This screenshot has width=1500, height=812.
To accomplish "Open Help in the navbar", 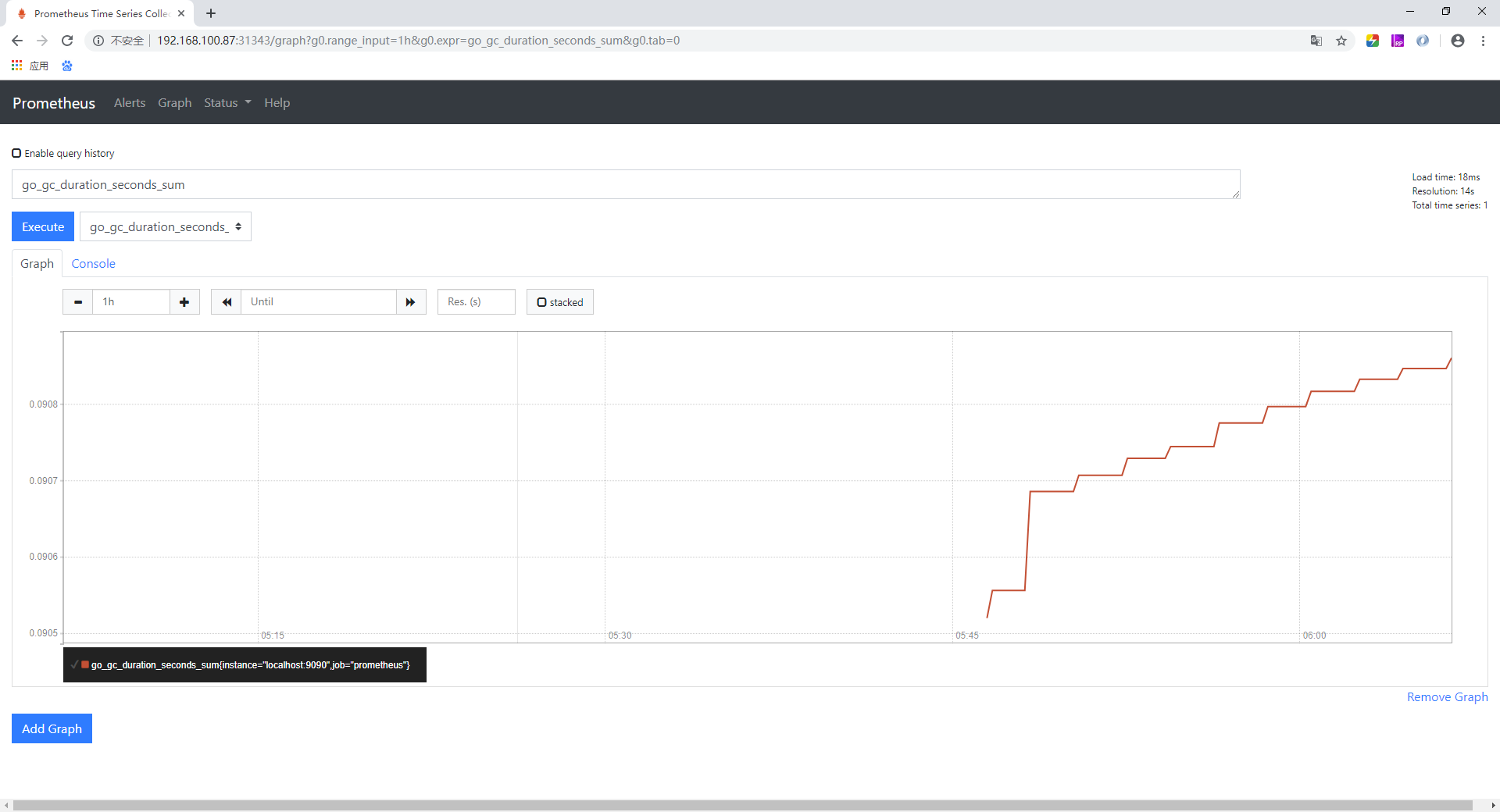I will click(x=277, y=102).
